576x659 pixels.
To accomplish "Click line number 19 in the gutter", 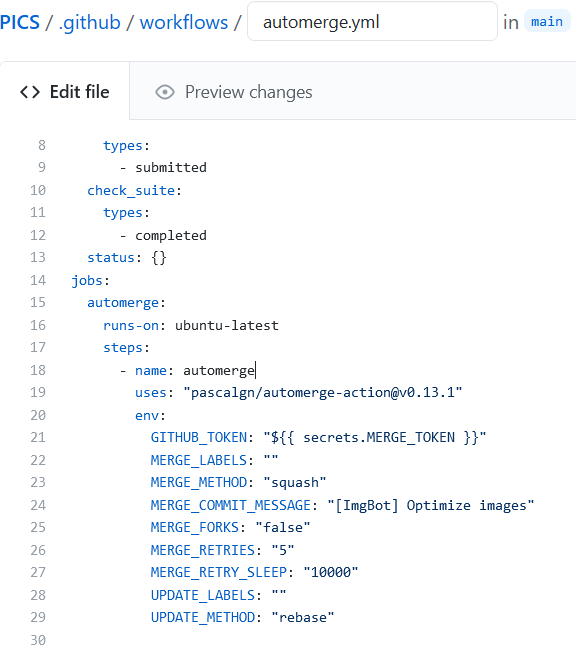I will [x=38, y=393].
